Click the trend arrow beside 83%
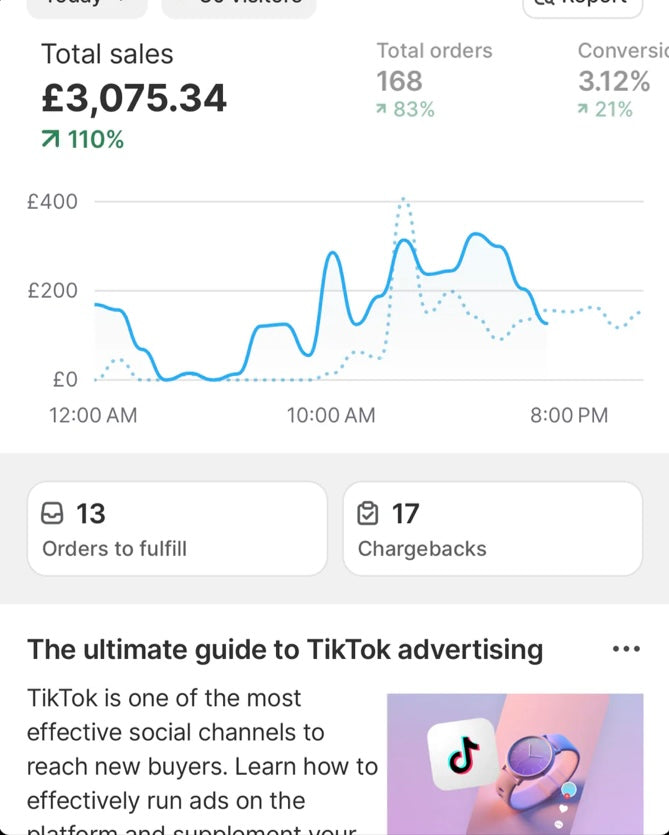The width and height of the screenshot is (669, 835). 381,110
